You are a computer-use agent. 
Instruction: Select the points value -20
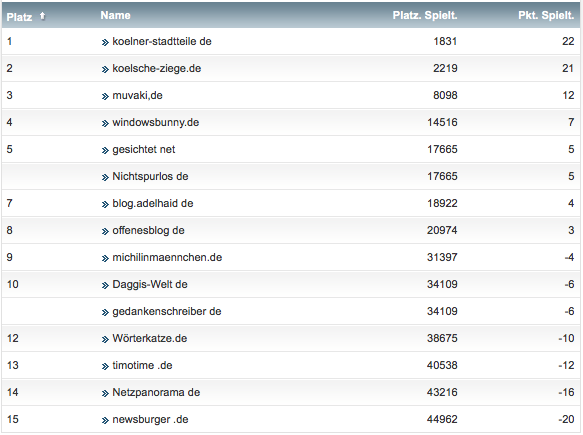coord(566,419)
